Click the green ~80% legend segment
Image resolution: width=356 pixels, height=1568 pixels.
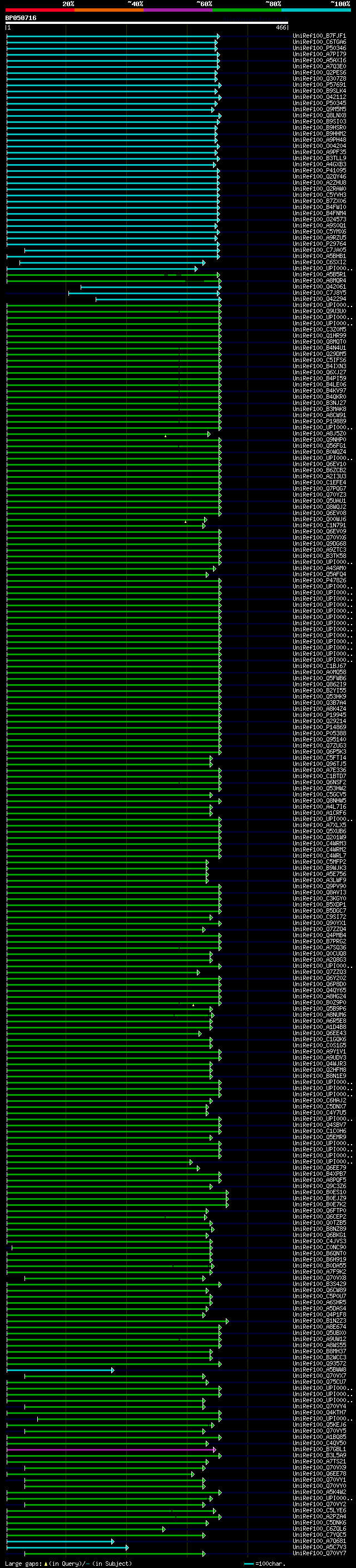click(247, 10)
